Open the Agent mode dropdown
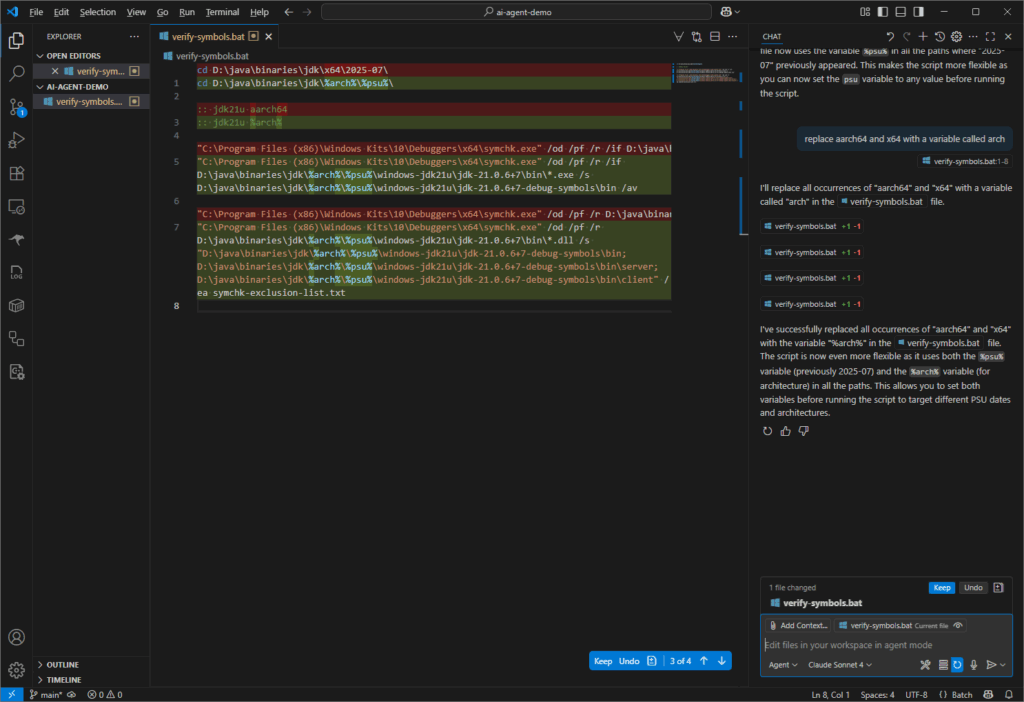This screenshot has width=1024, height=702. [x=783, y=665]
